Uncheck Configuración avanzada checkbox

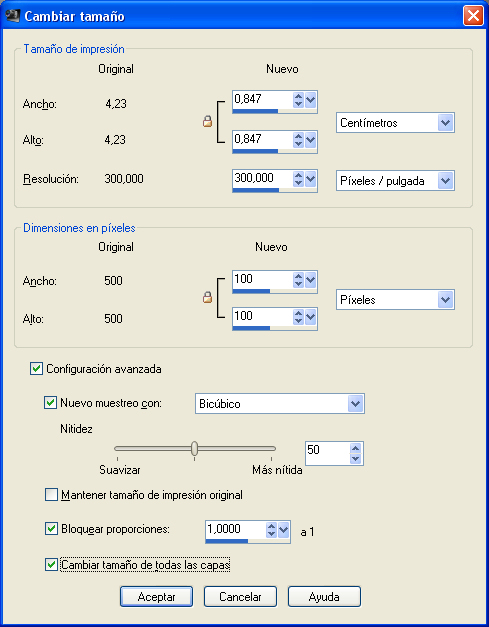[36, 368]
